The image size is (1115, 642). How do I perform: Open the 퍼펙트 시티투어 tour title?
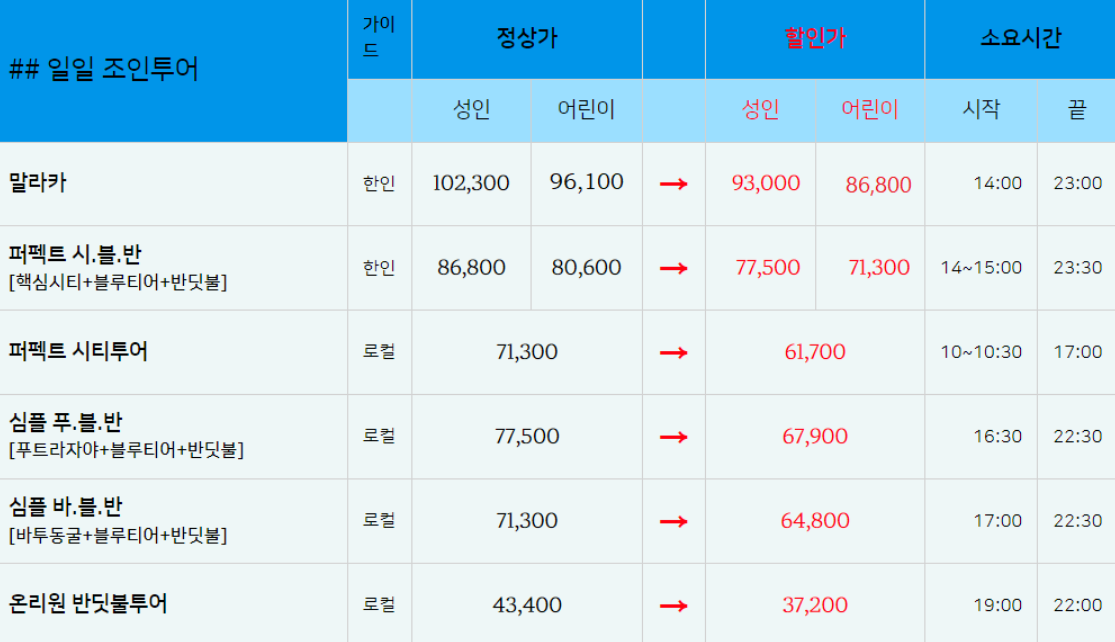[x=78, y=351]
